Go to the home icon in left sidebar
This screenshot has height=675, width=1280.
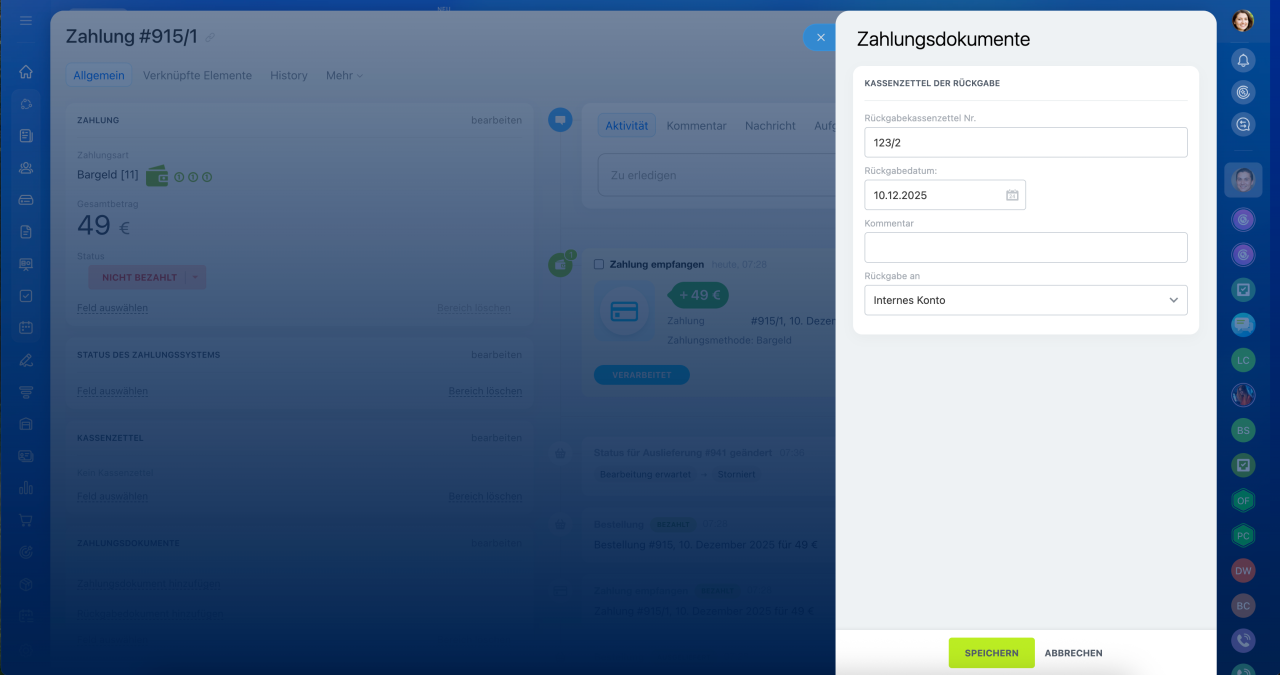click(x=25, y=72)
